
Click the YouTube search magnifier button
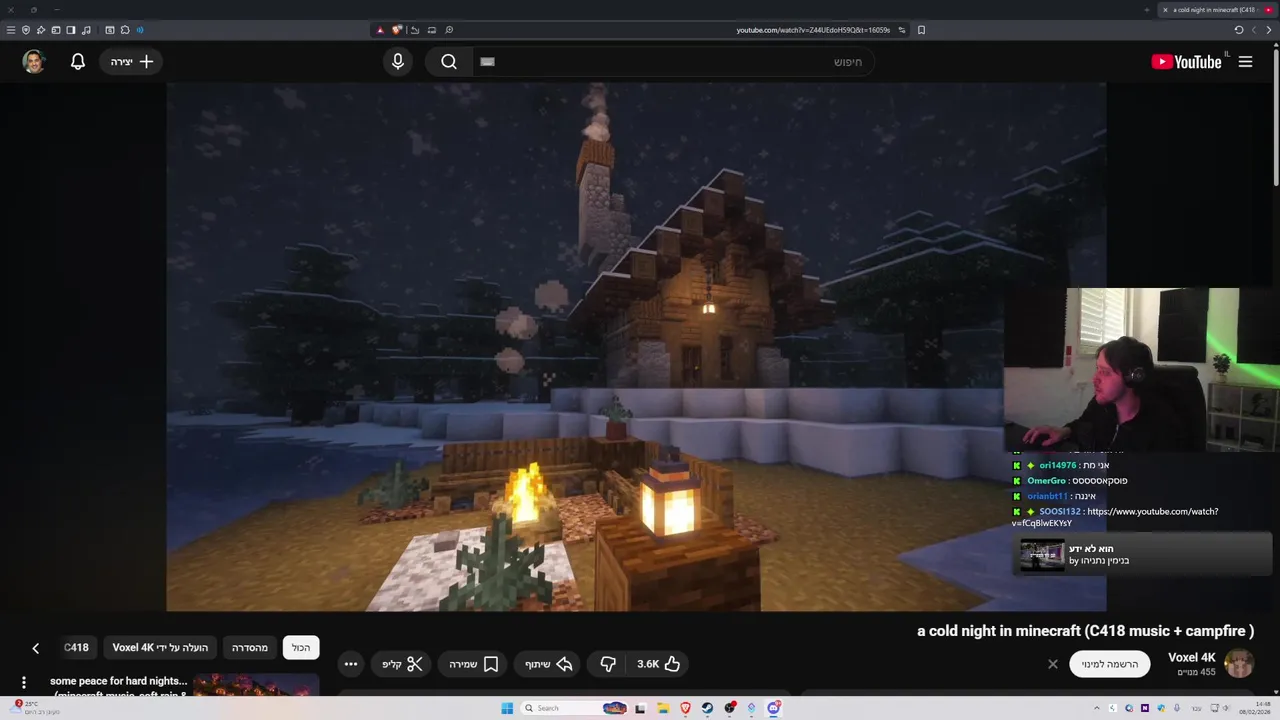449,62
